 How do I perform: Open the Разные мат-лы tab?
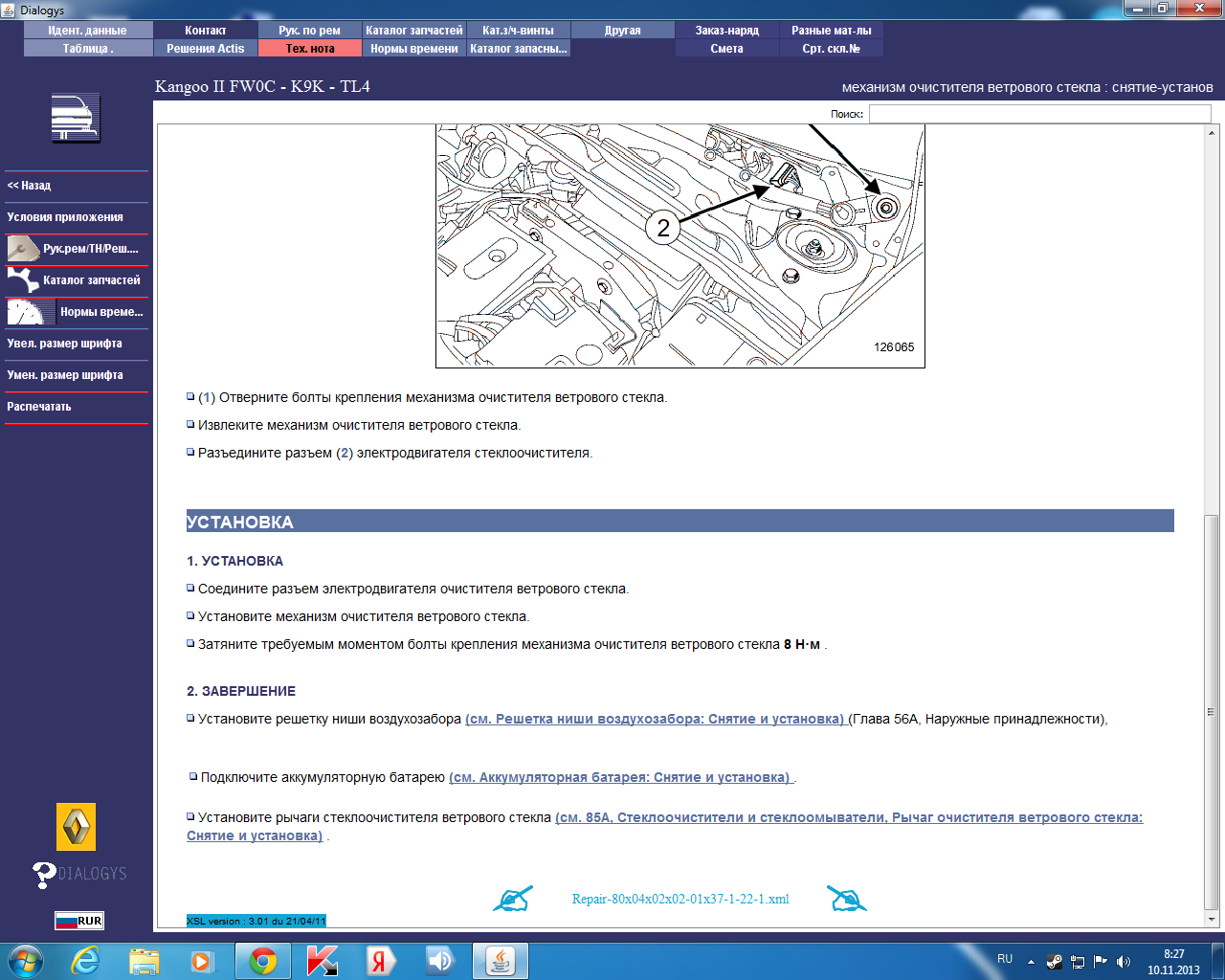click(x=832, y=31)
